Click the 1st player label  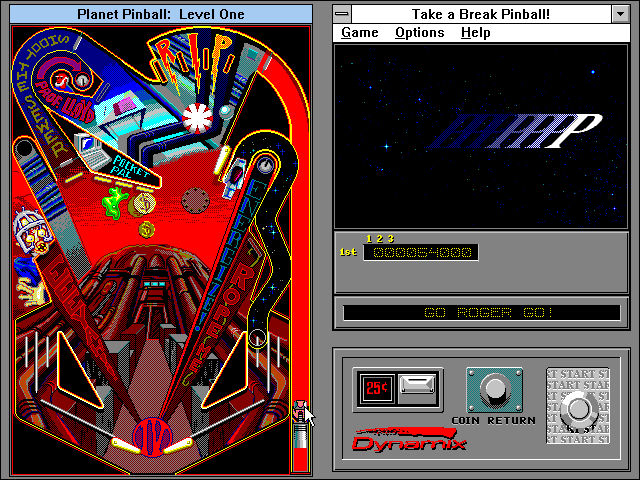click(x=348, y=252)
